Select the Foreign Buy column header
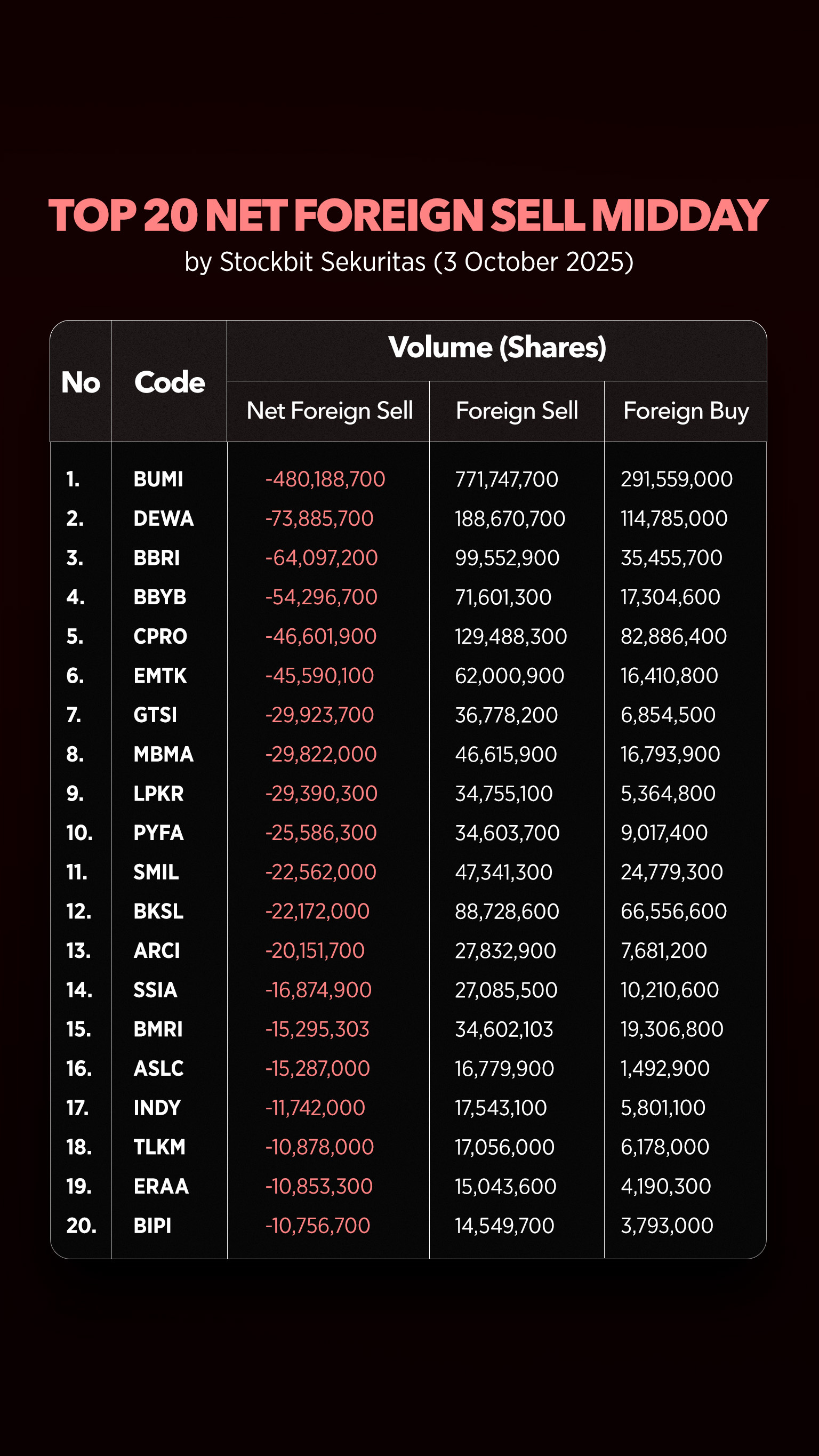This screenshot has height=1456, width=819. [x=686, y=410]
